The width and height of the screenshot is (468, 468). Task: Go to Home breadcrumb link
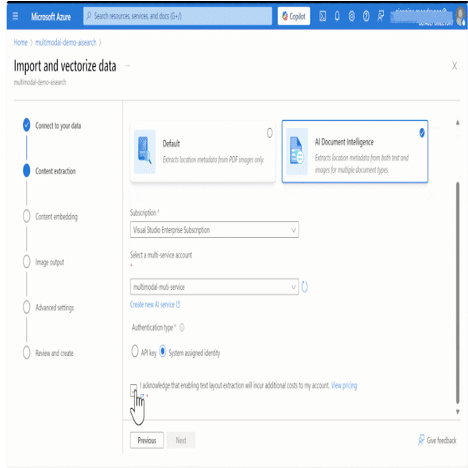20,43
